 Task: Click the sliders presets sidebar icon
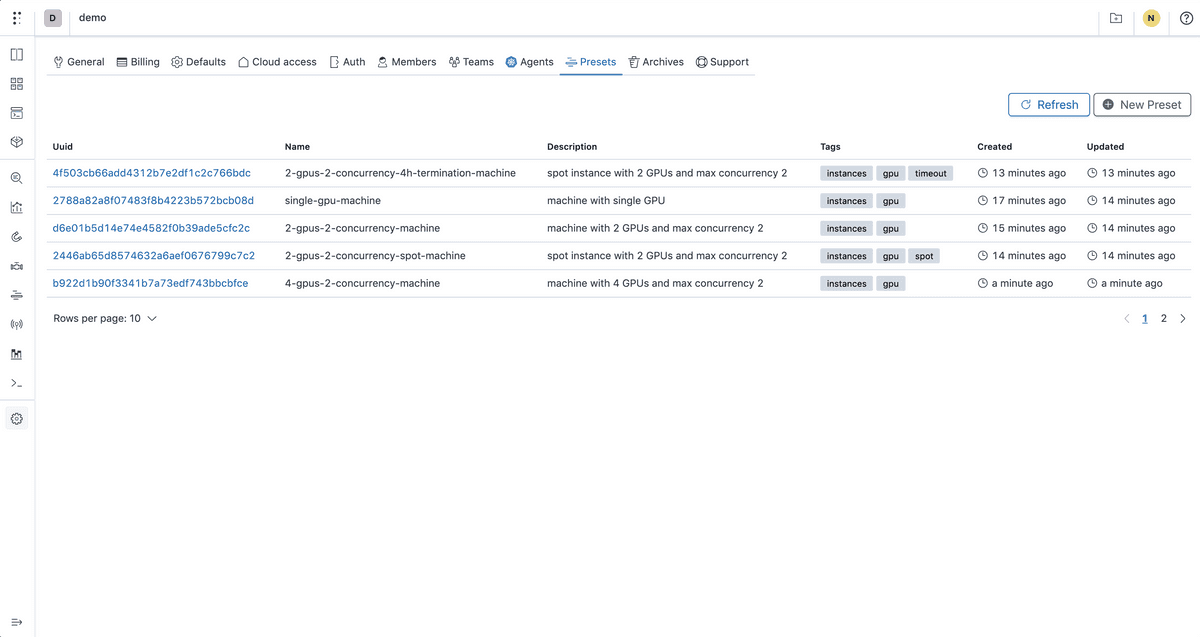tap(17, 295)
